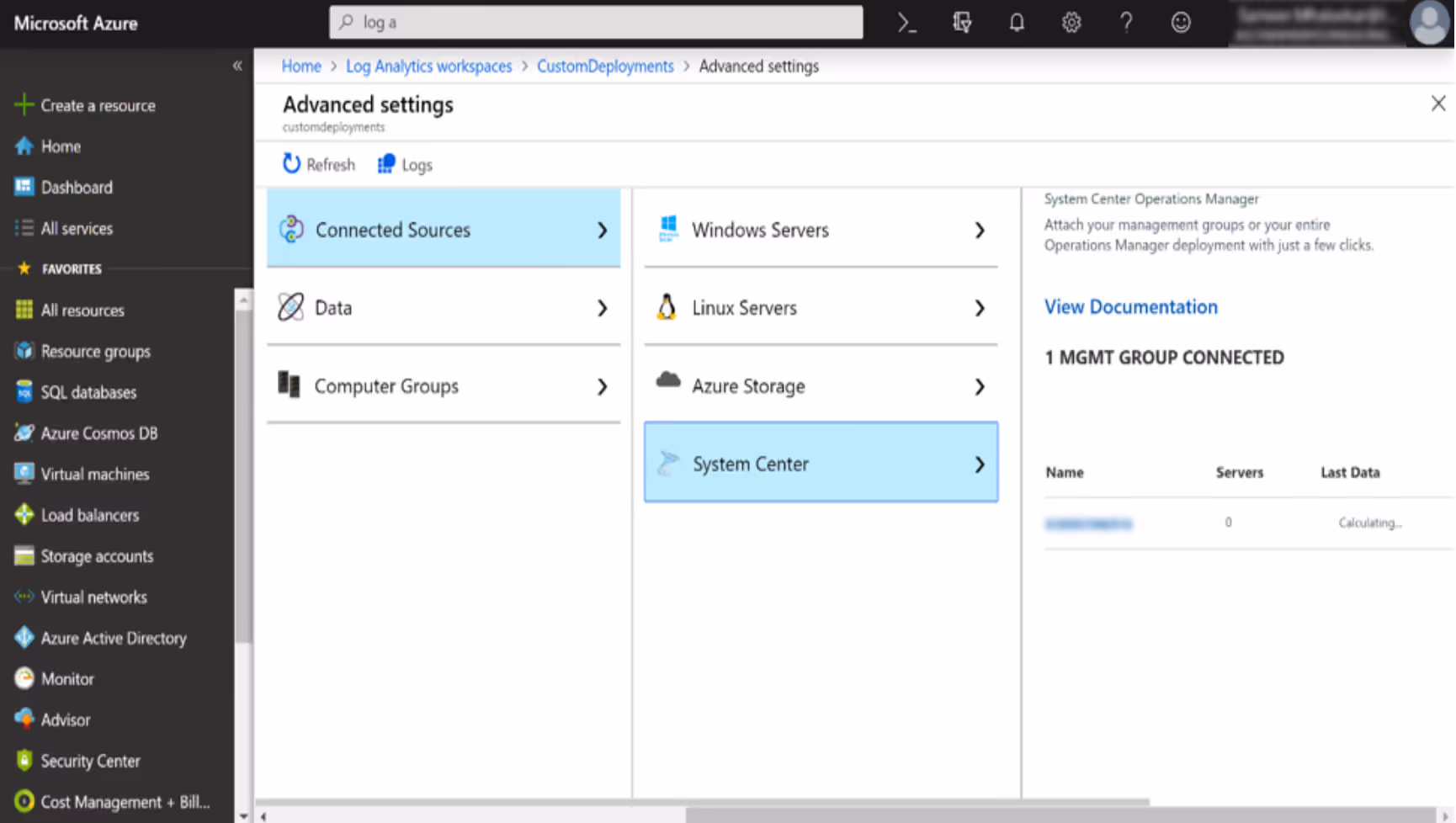1456x823 pixels.
Task: Click the Advisor icon in sidebar
Action: [x=24, y=719]
